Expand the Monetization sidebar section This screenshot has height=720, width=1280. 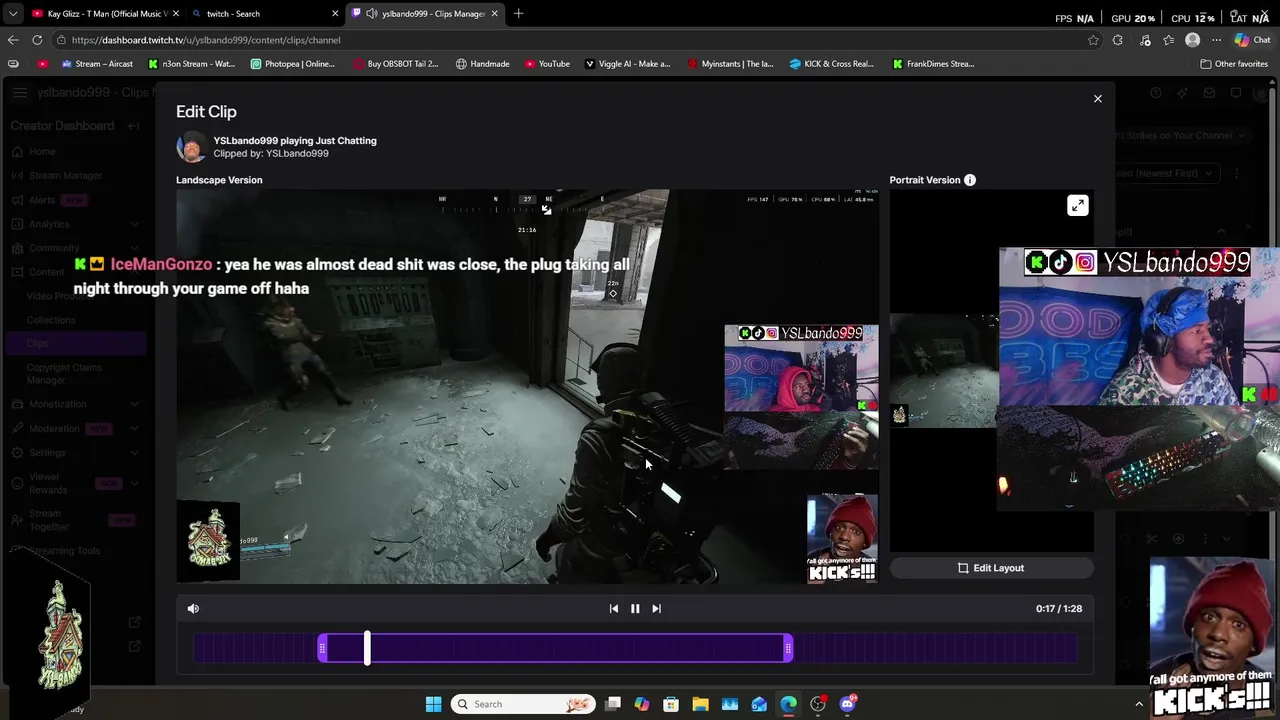(135, 404)
